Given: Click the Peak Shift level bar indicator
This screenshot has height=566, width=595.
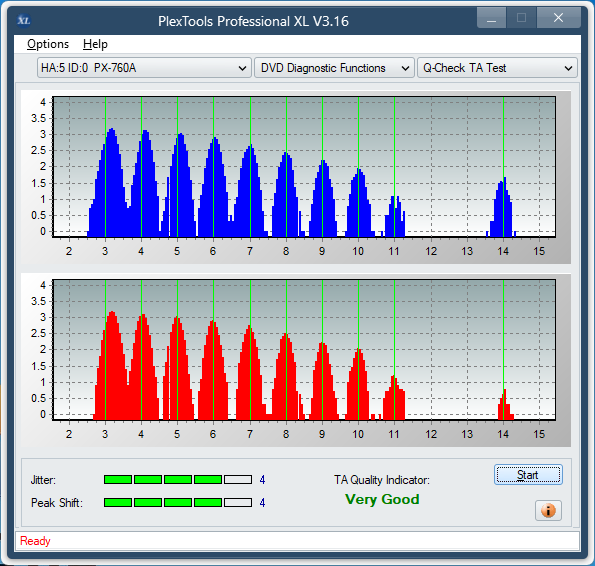Looking at the screenshot, I should 178,503.
